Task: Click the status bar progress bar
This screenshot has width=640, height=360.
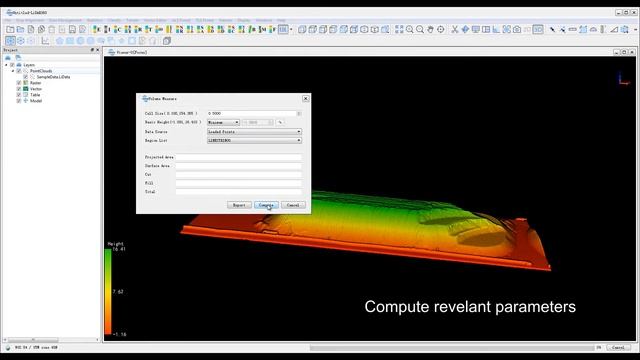Action: point(451,348)
